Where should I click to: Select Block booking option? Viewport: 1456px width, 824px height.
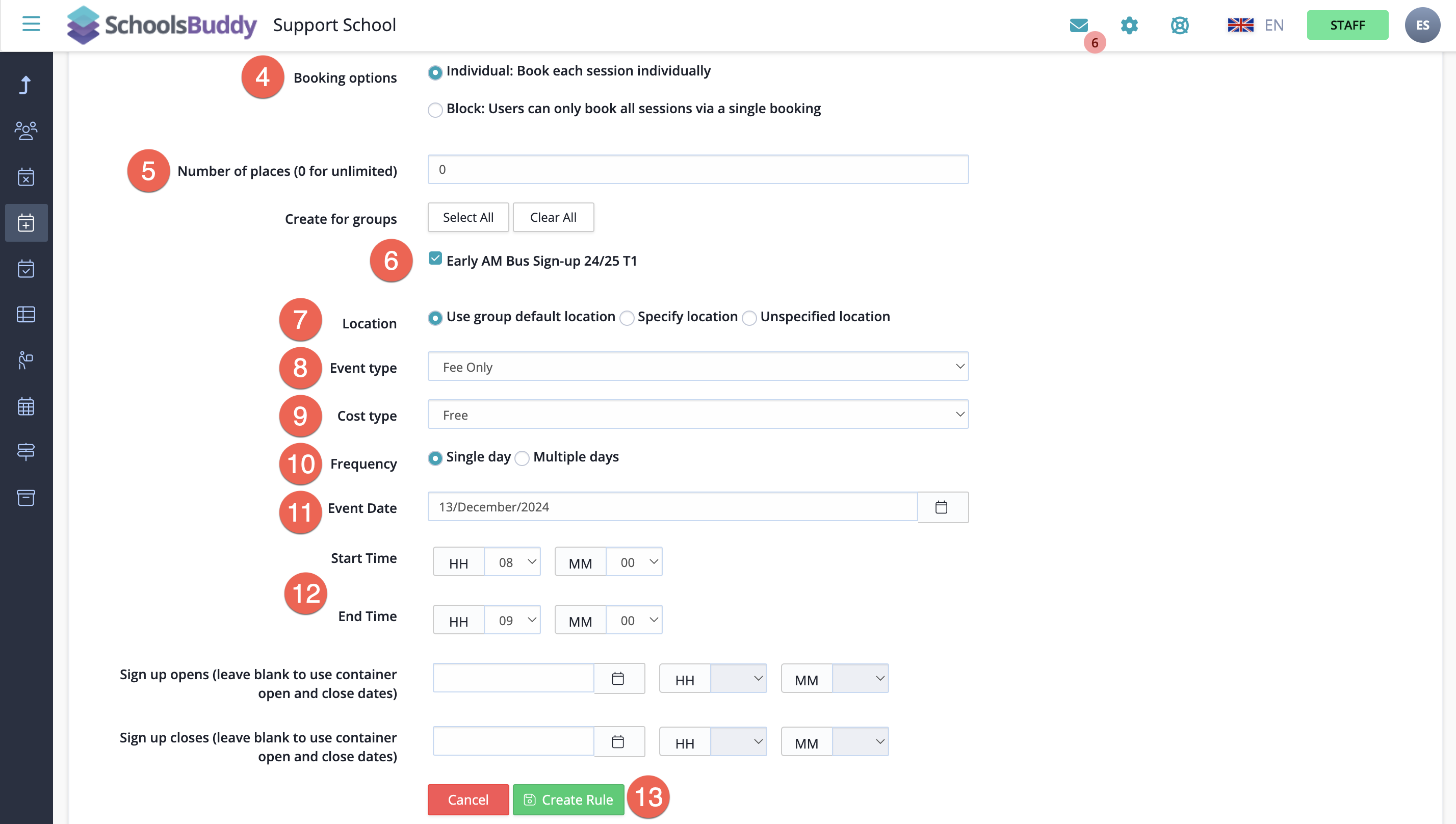435,110
